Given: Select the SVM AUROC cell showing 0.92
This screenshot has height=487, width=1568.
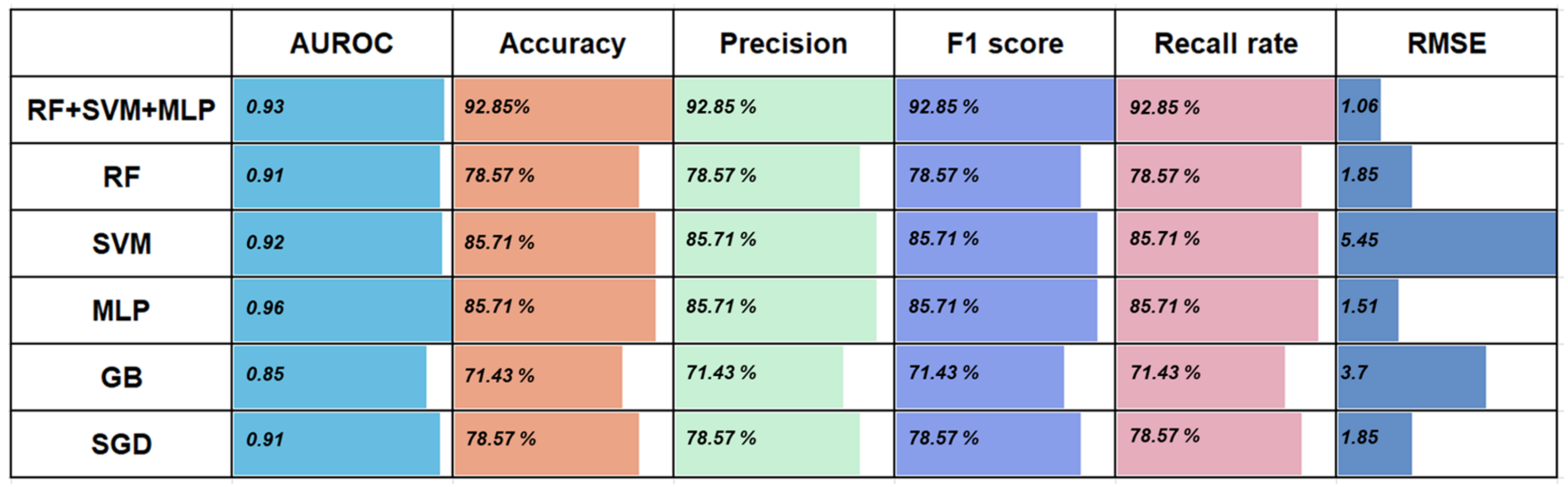Looking at the screenshot, I should click(x=341, y=243).
